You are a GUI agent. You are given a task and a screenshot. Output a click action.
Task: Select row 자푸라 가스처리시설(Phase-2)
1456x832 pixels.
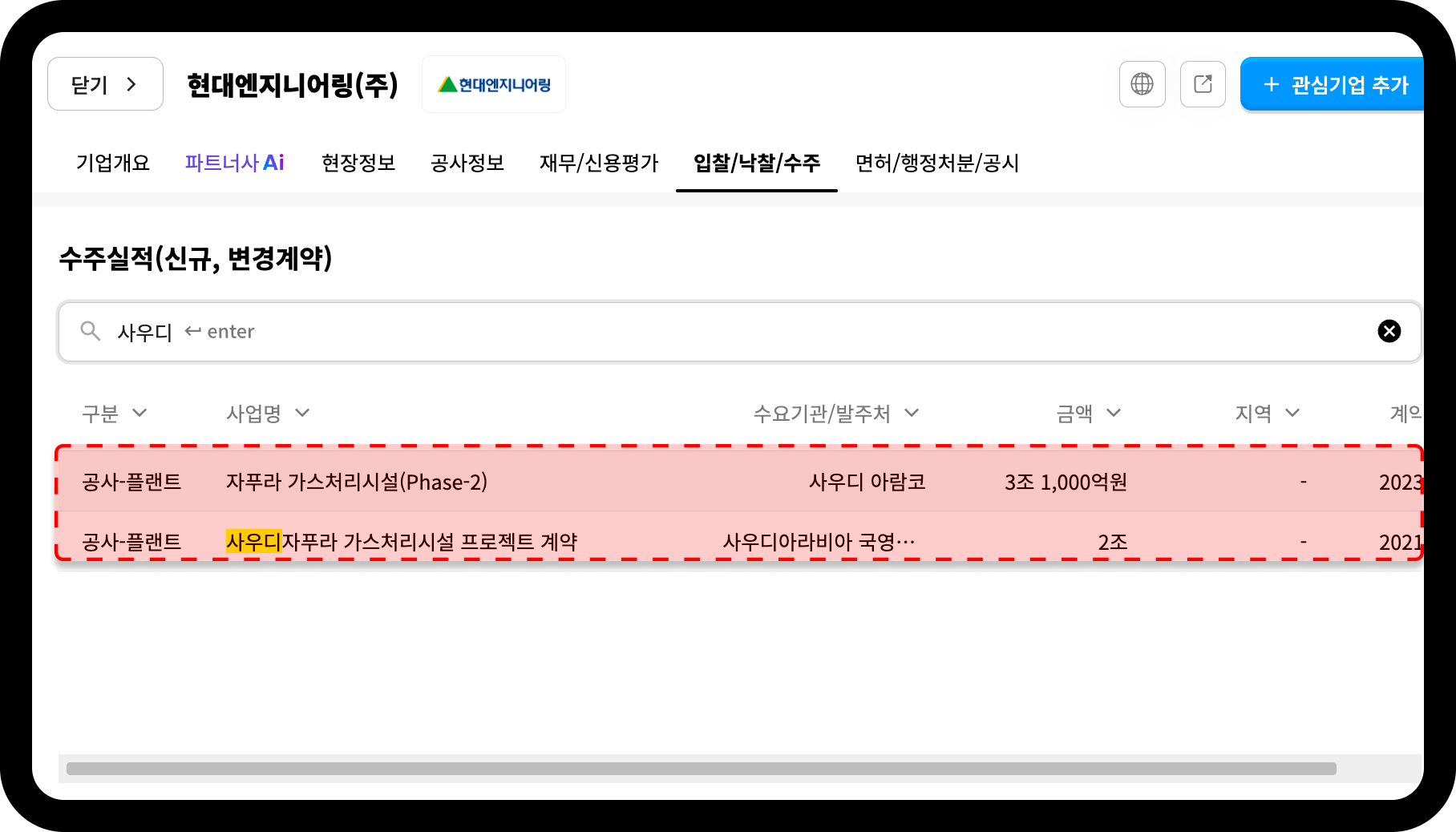coord(739,481)
